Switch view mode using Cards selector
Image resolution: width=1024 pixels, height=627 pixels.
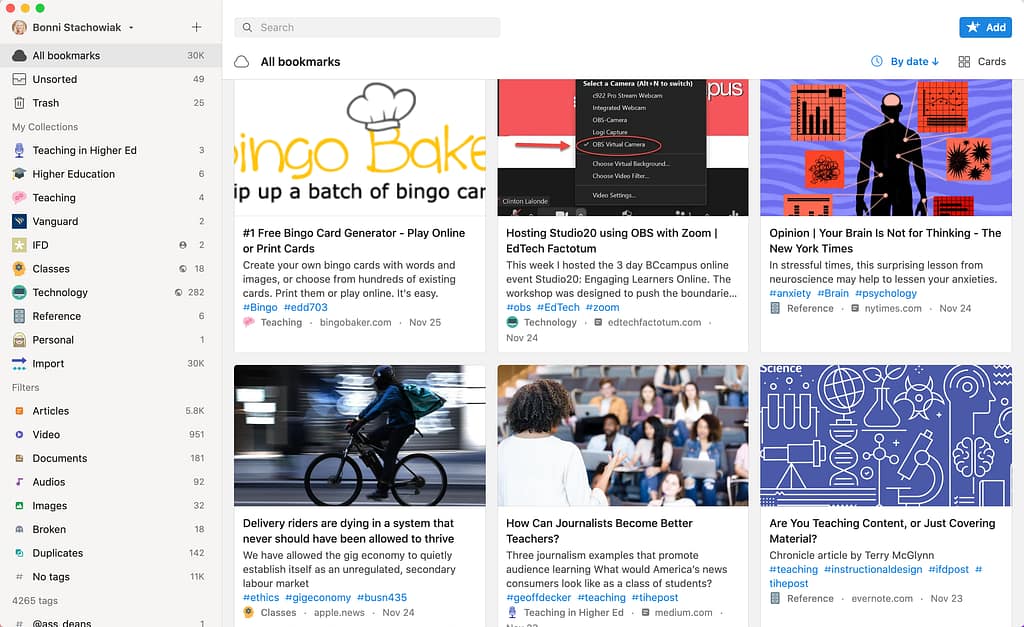click(981, 62)
